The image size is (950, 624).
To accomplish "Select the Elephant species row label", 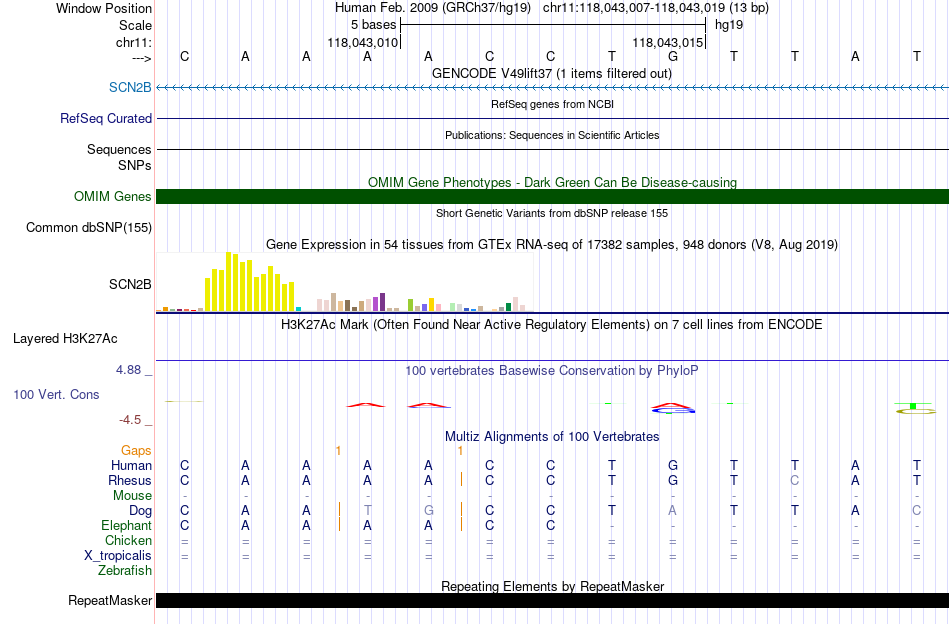I will pyautogui.click(x=127, y=525).
